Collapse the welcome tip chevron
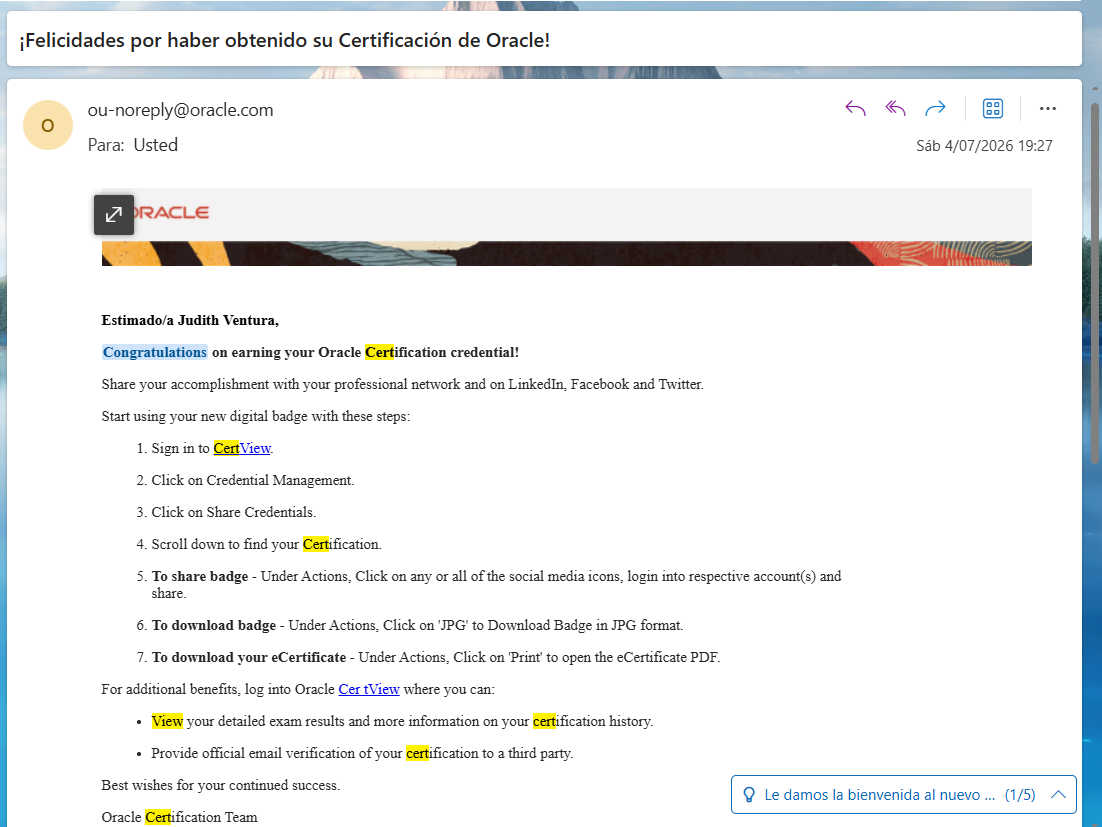This screenshot has width=1102, height=827. pyautogui.click(x=1058, y=795)
